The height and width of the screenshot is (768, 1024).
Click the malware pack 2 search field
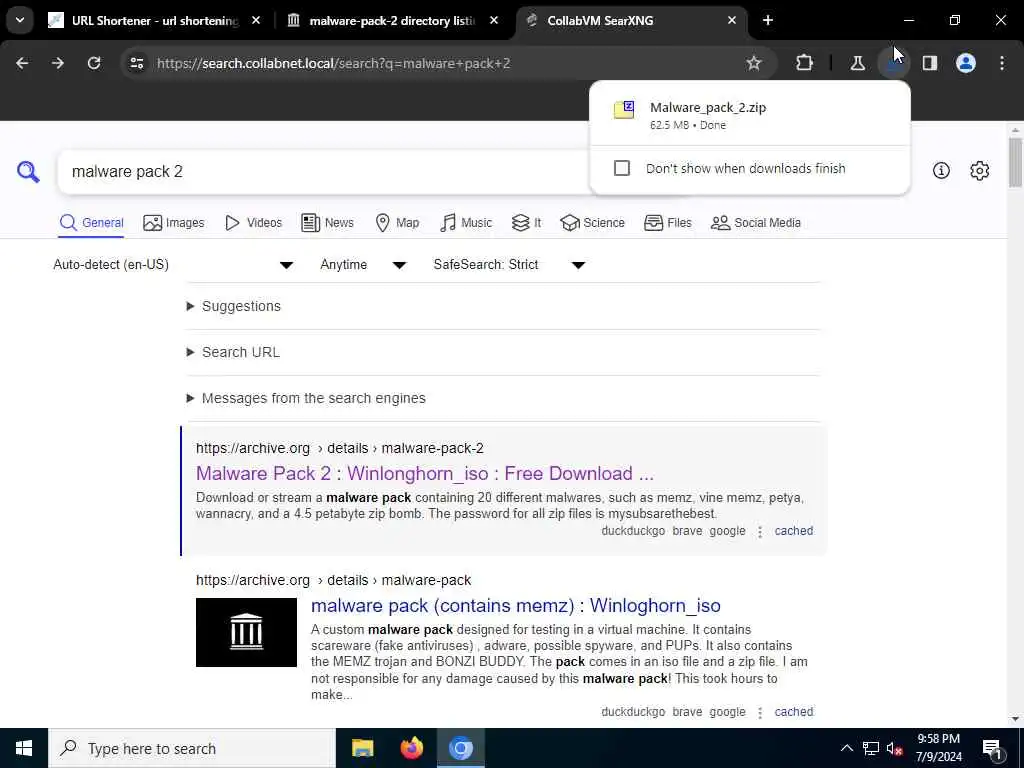(x=323, y=172)
